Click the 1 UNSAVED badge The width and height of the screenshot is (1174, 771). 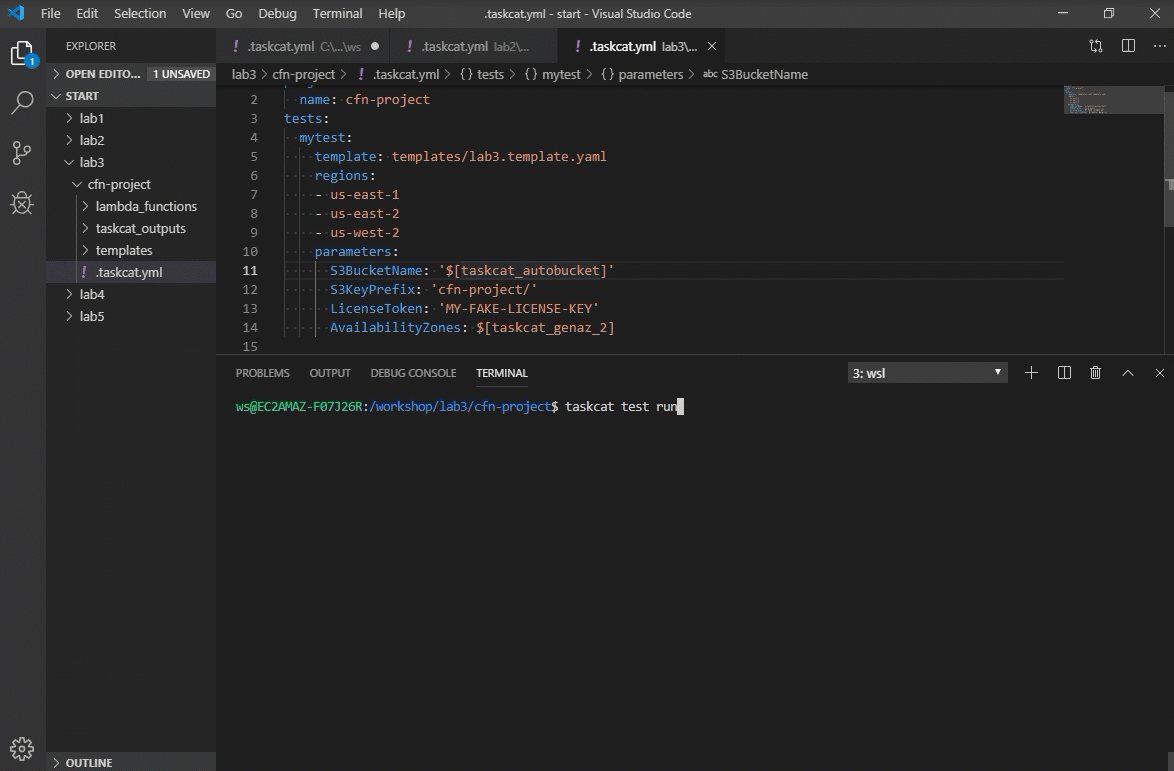coord(181,74)
